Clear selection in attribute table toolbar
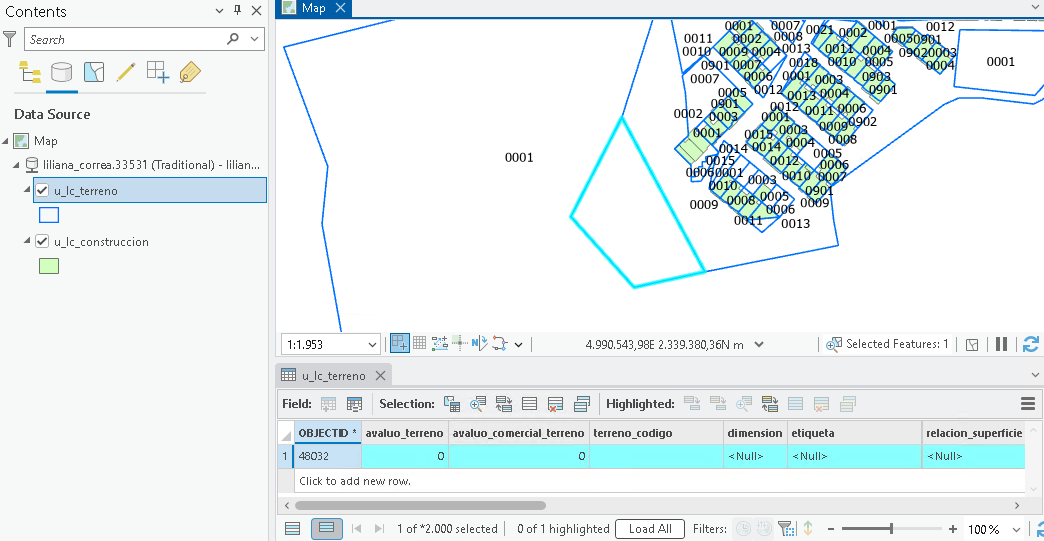Screen dimensions: 1044x541 (x=555, y=404)
